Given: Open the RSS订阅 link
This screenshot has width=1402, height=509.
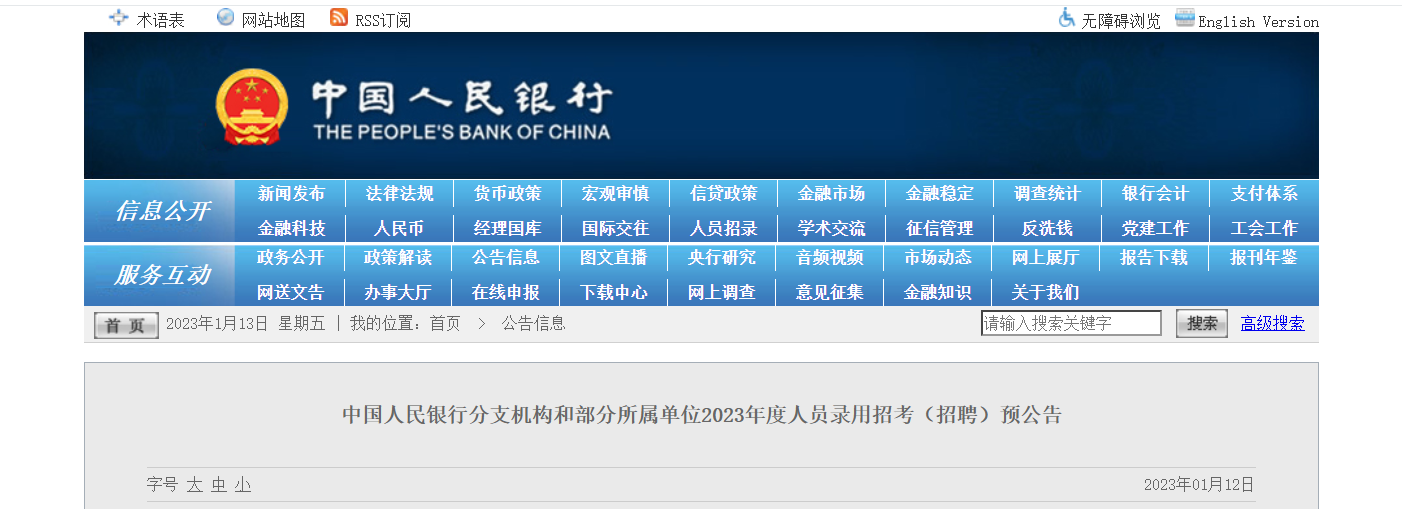Looking at the screenshot, I should [383, 20].
